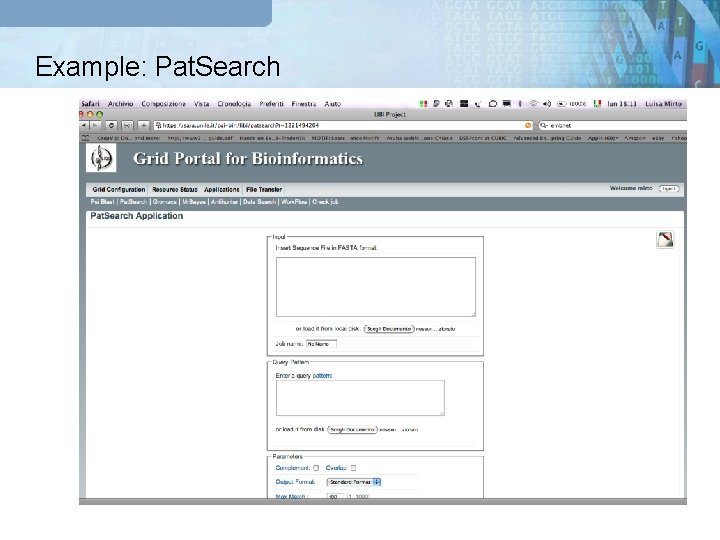The height and width of the screenshot is (540, 720).
Task: Select the File Transfer tab
Action: tap(264, 190)
